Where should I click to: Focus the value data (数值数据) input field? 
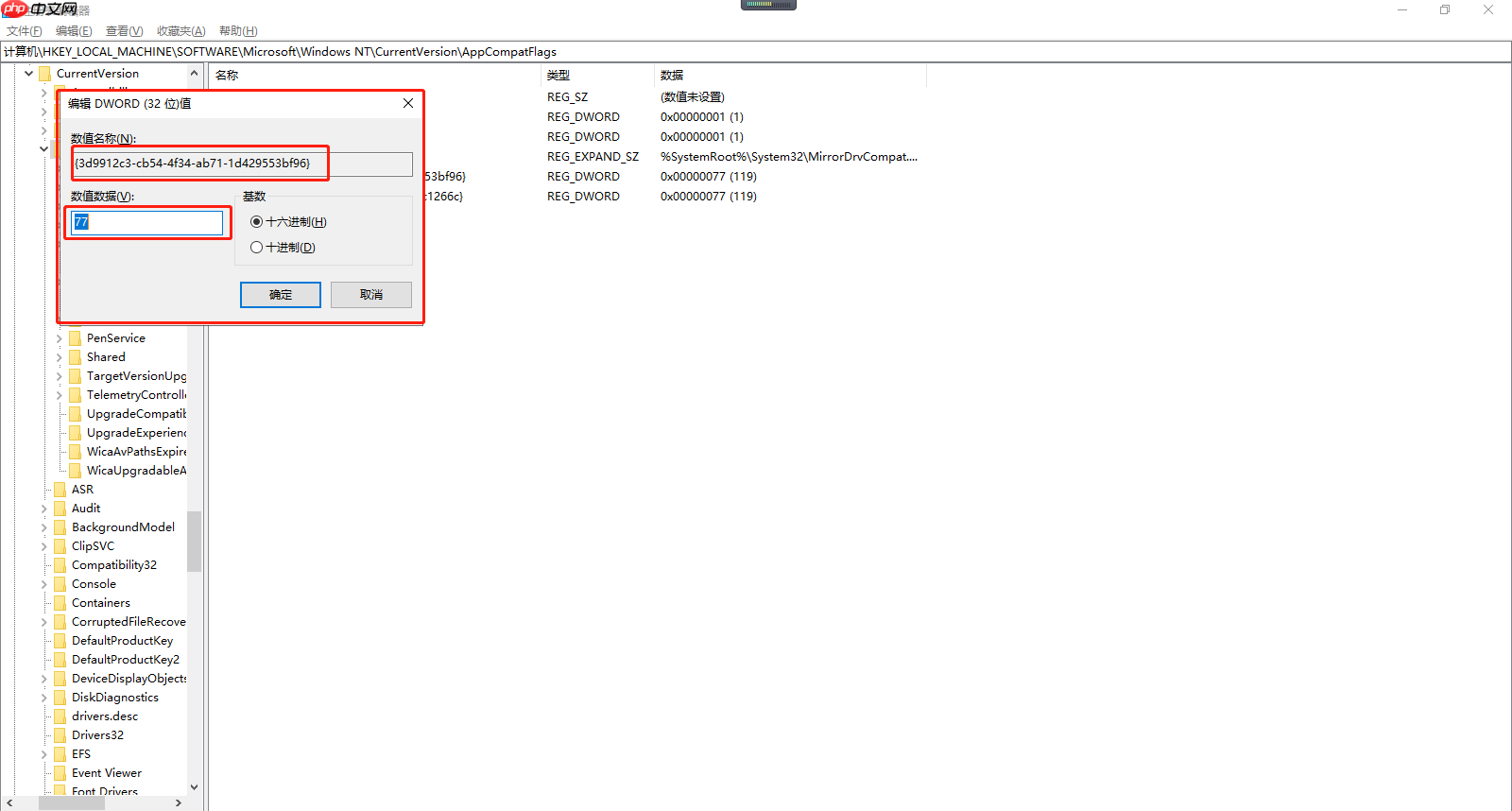(148, 222)
